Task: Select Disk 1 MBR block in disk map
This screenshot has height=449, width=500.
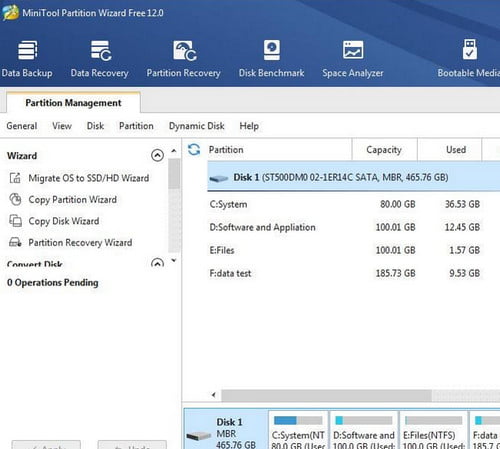Action: [226, 429]
